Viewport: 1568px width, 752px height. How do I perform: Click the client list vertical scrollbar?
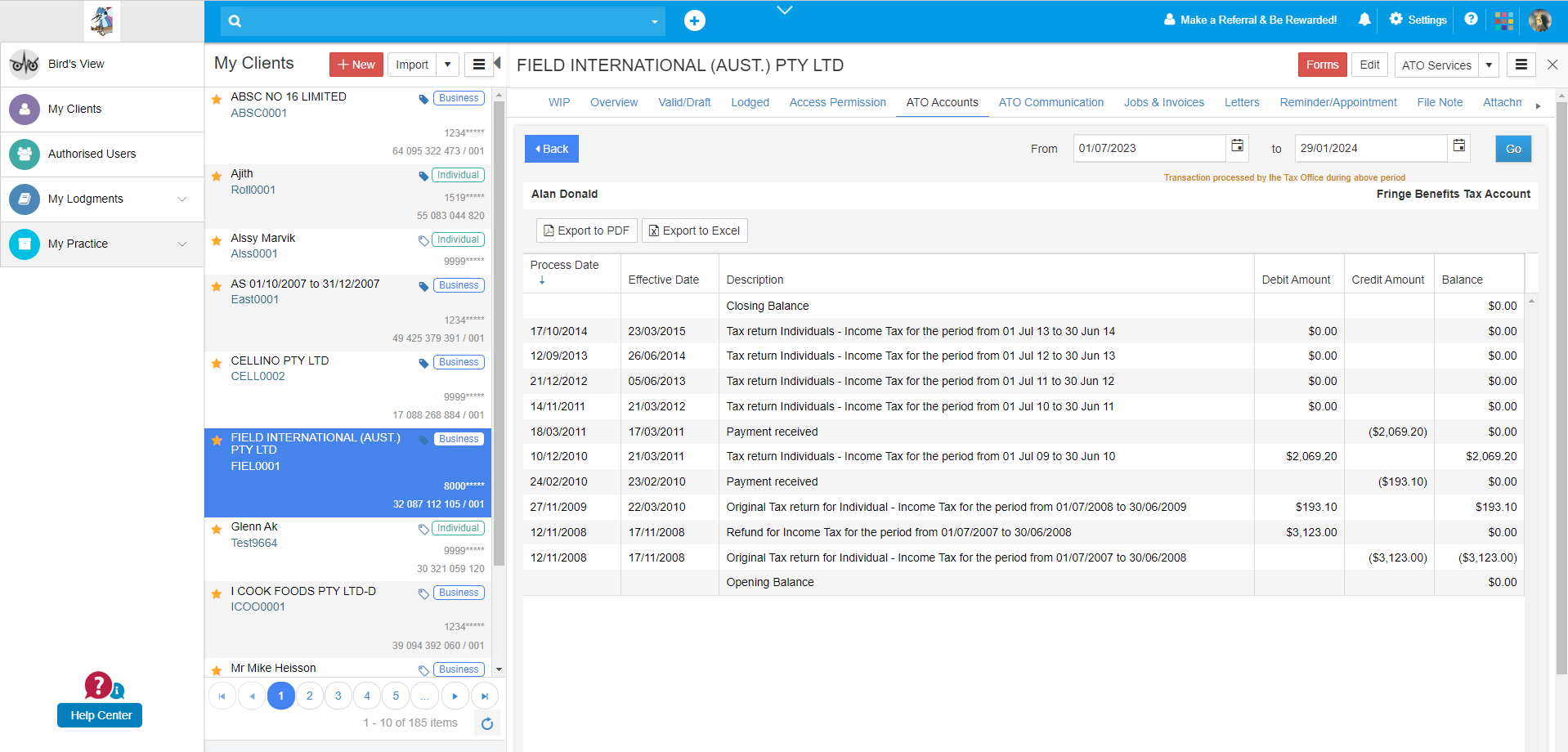pos(499,333)
